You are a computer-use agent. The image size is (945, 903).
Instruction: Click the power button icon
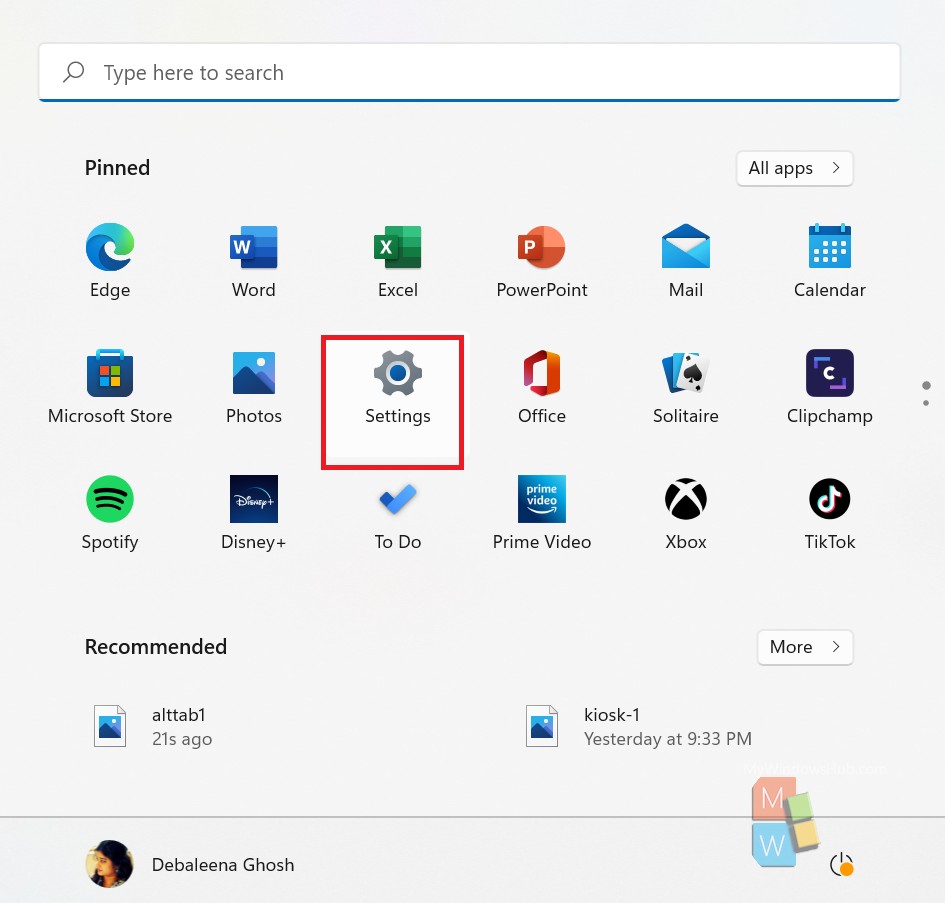841,864
